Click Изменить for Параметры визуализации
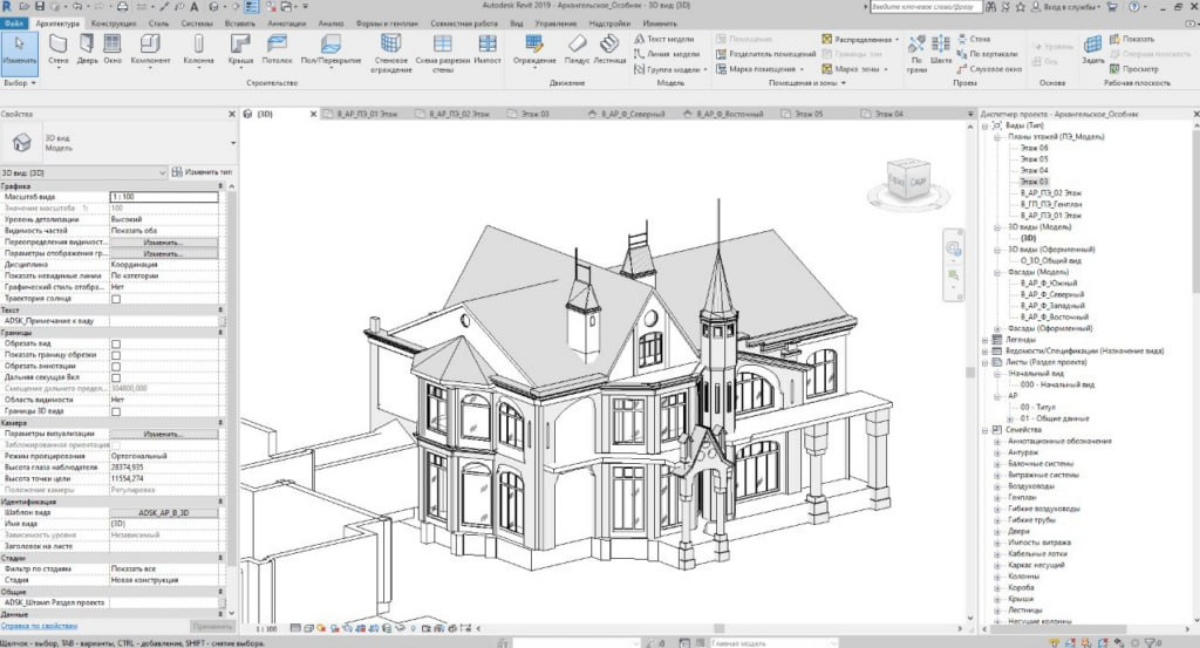The image size is (1200, 648). (163, 434)
